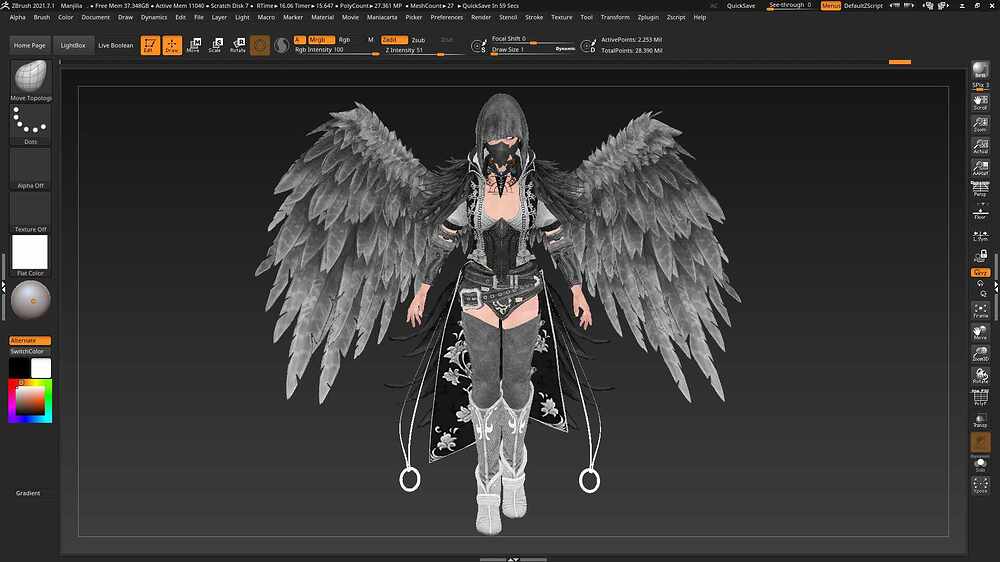Screen dimensions: 1000x562
Task: Select the Zoom canvas tool
Action: click(980, 124)
